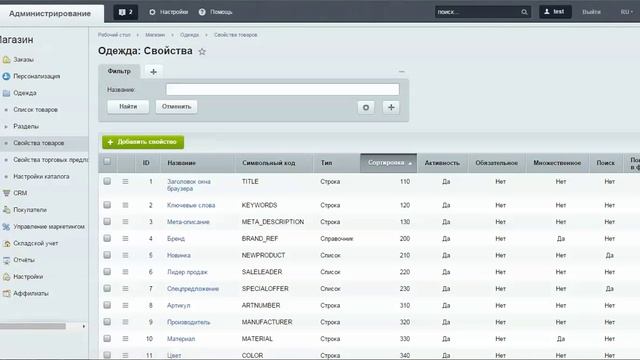The image size is (640, 360).
Task: Open Складской учет sidebar icon
Action: pos(6,243)
